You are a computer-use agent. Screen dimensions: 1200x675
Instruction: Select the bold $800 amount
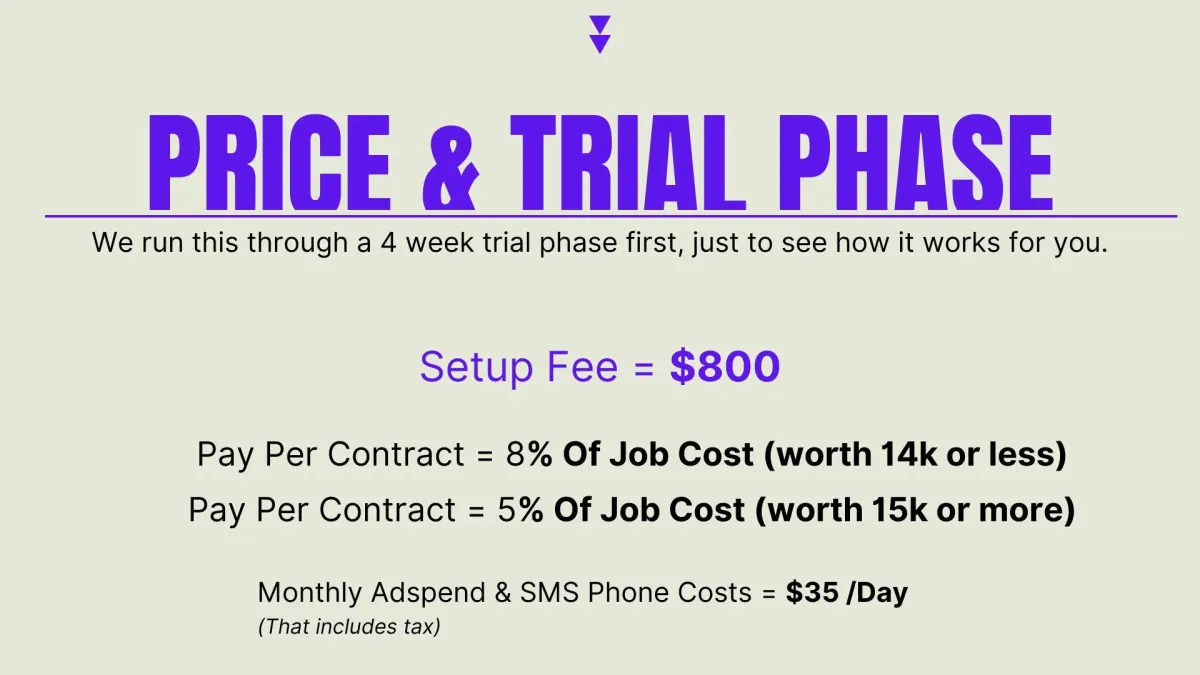pos(725,367)
